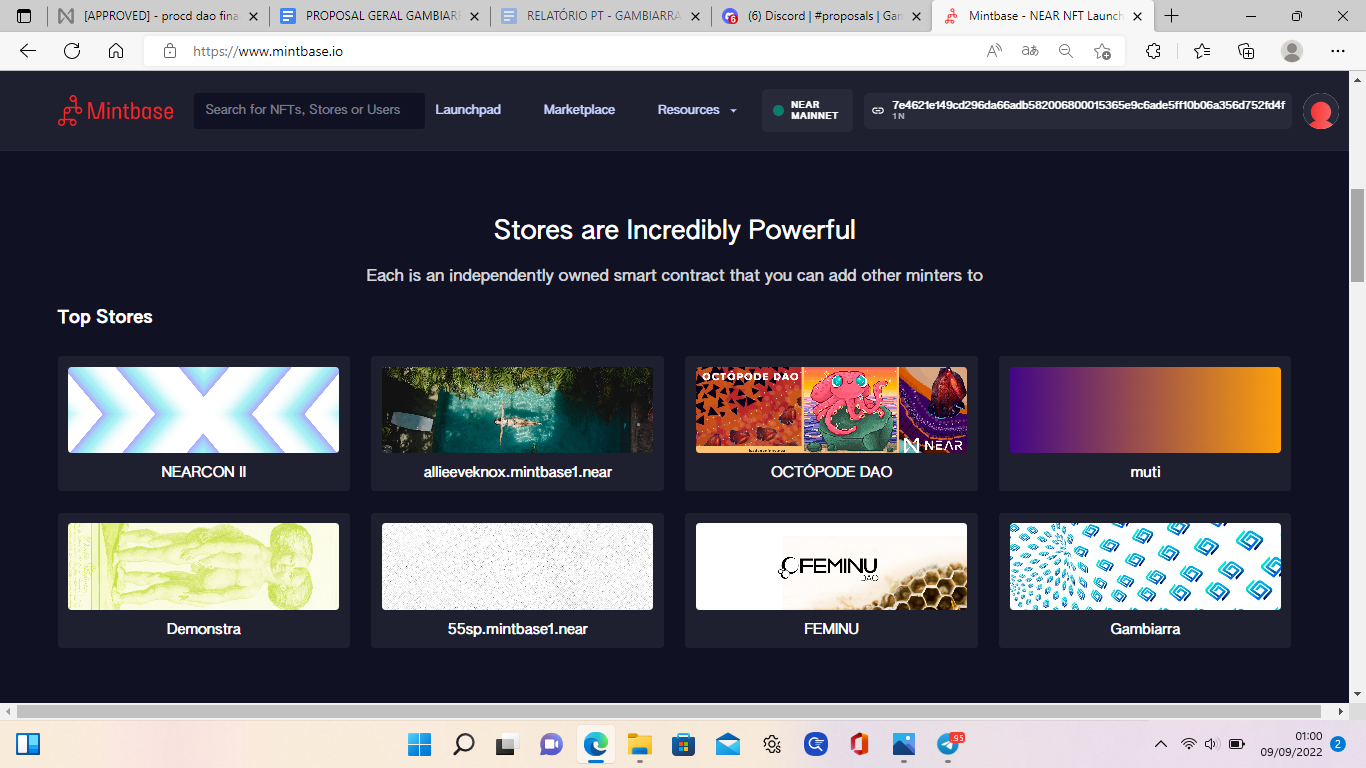
Task: Click the Gambiarra banner image
Action: point(1145,566)
